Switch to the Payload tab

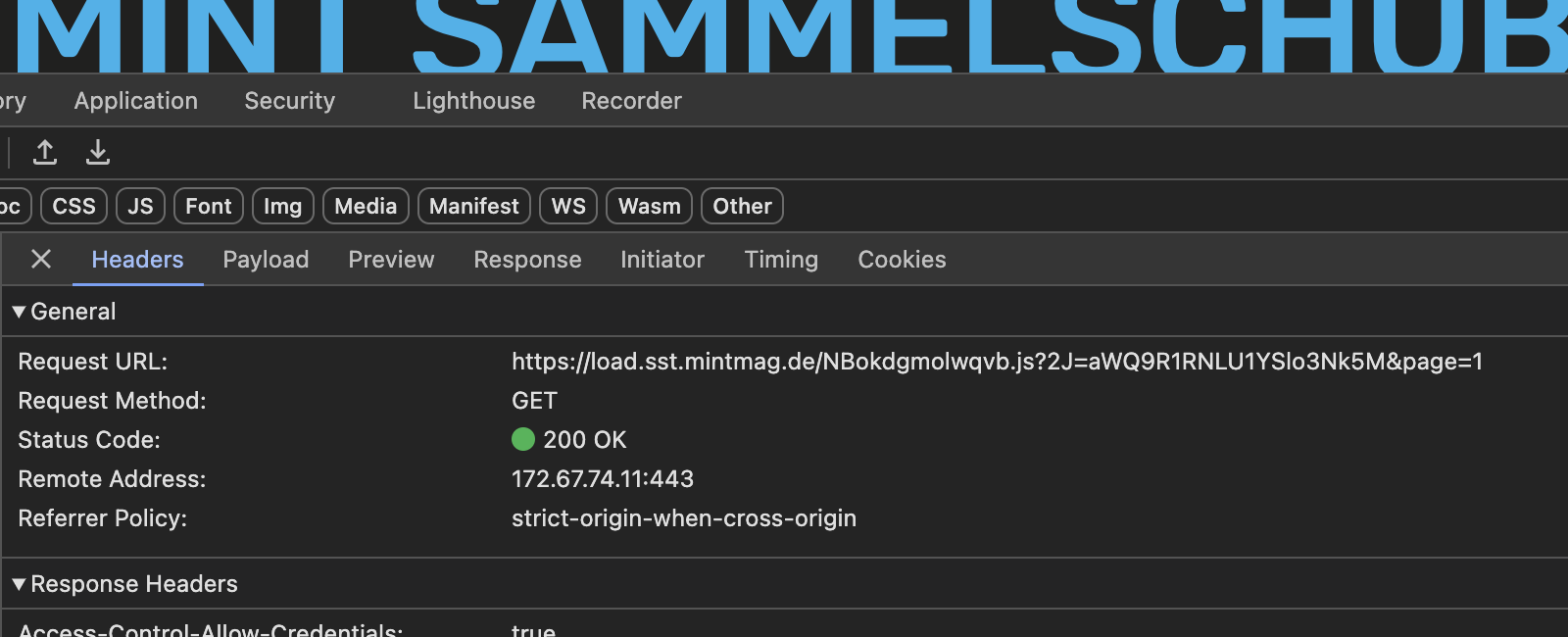(x=266, y=260)
